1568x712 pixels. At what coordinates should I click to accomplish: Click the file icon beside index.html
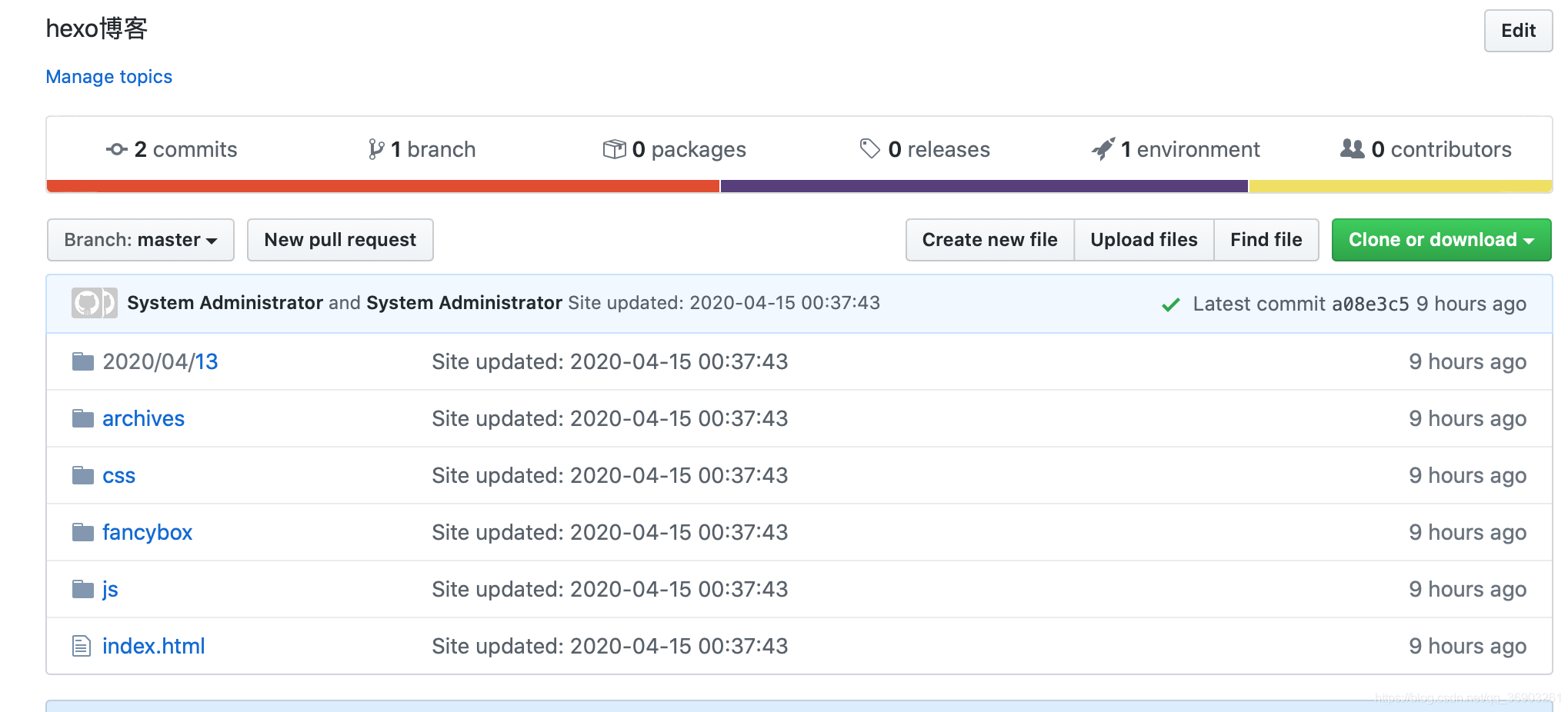click(x=82, y=646)
